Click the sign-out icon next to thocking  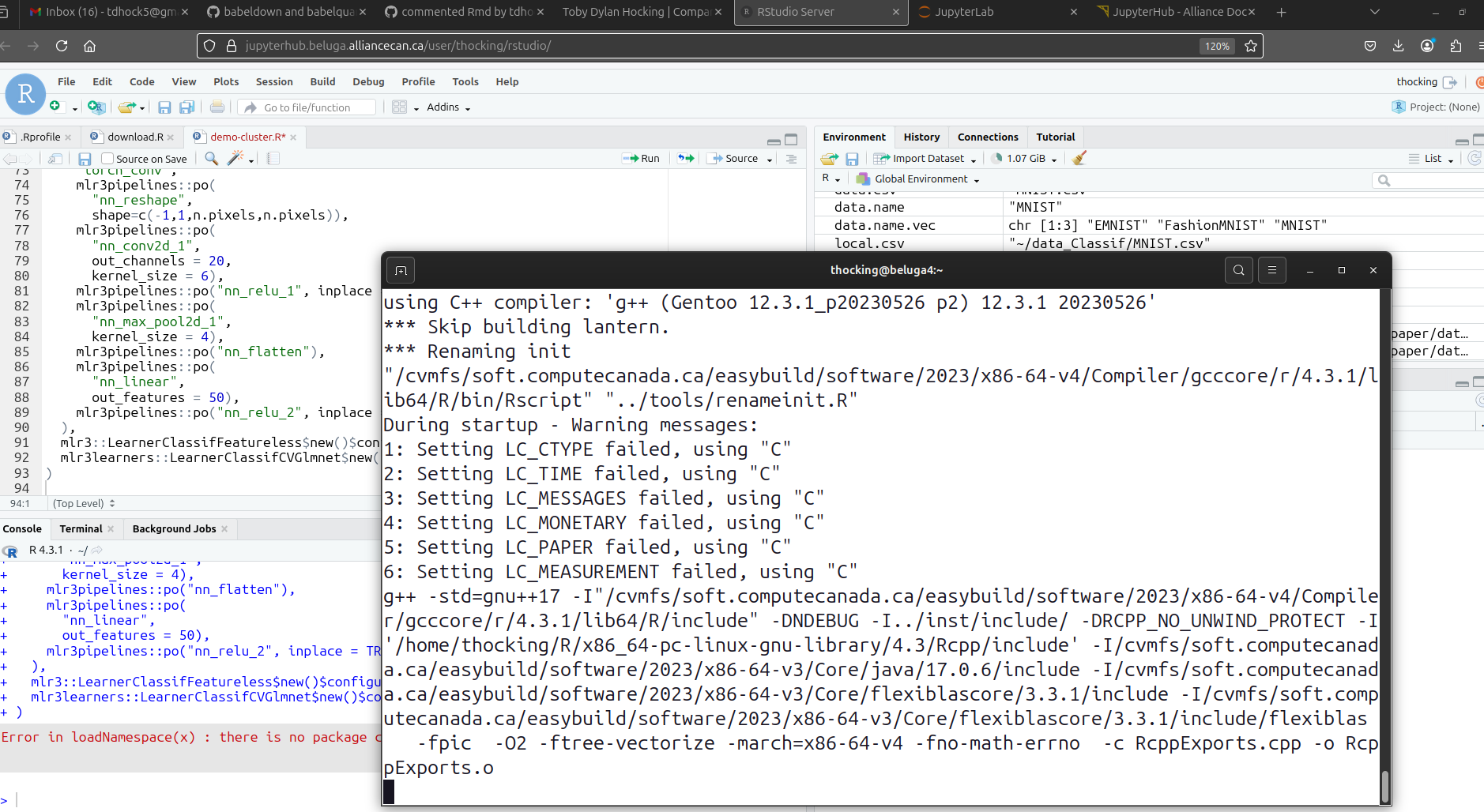1450,82
